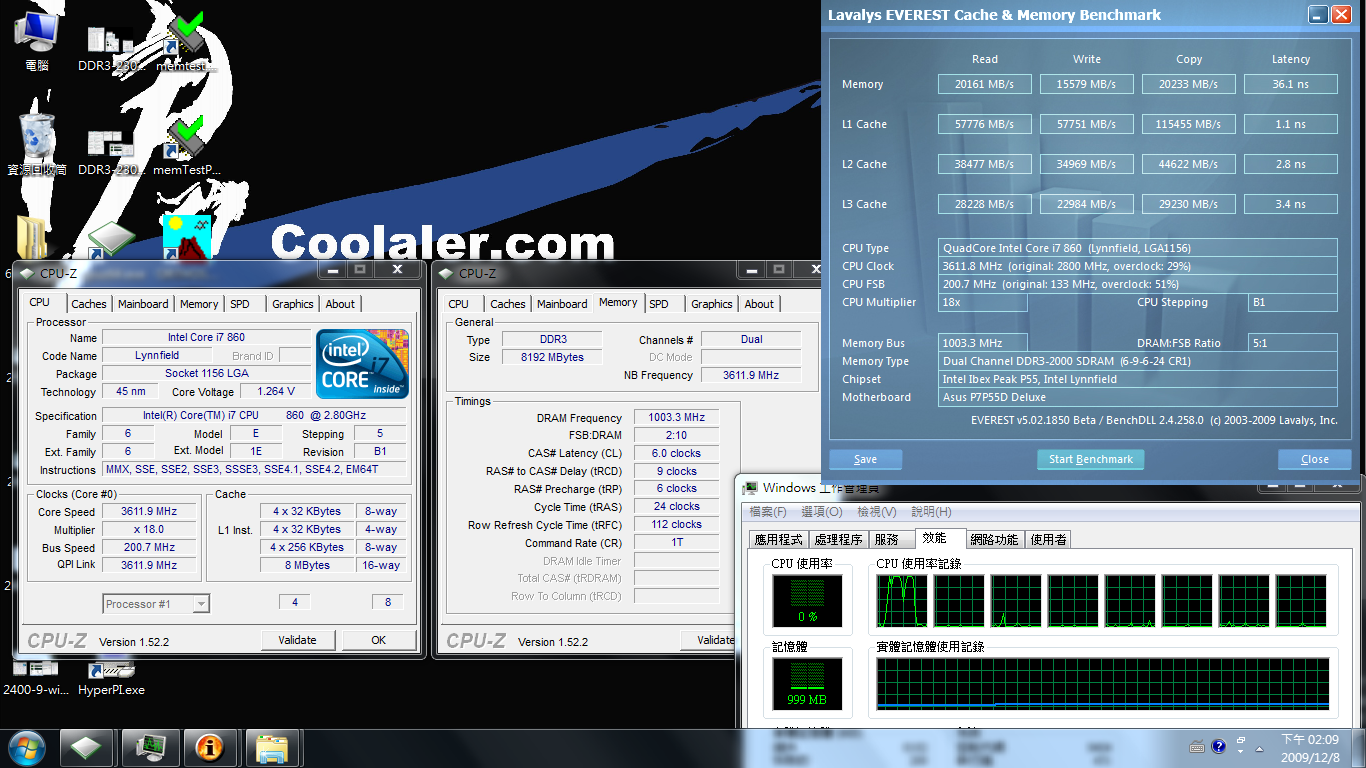Image resolution: width=1366 pixels, height=768 pixels.
Task: Click the keyboard input method tray icon
Action: pos(1198,747)
